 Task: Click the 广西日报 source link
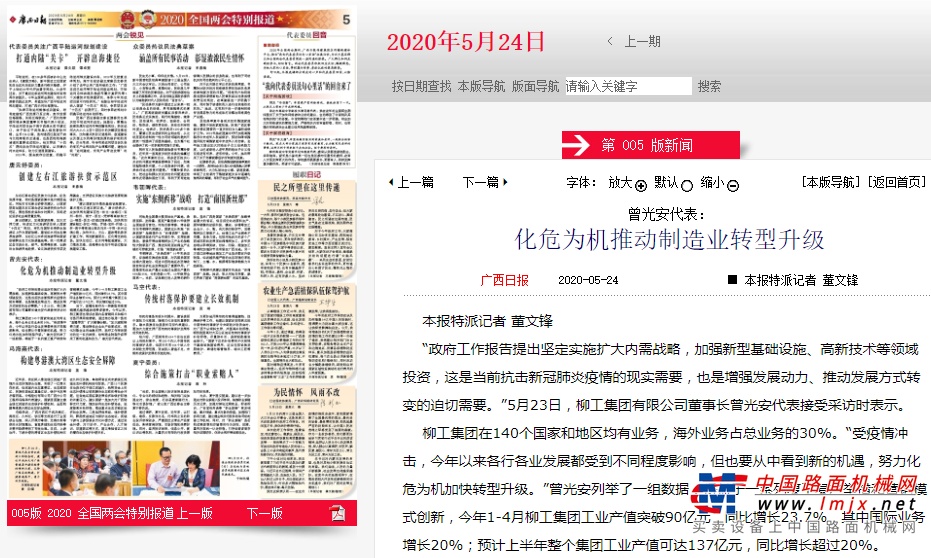[504, 280]
